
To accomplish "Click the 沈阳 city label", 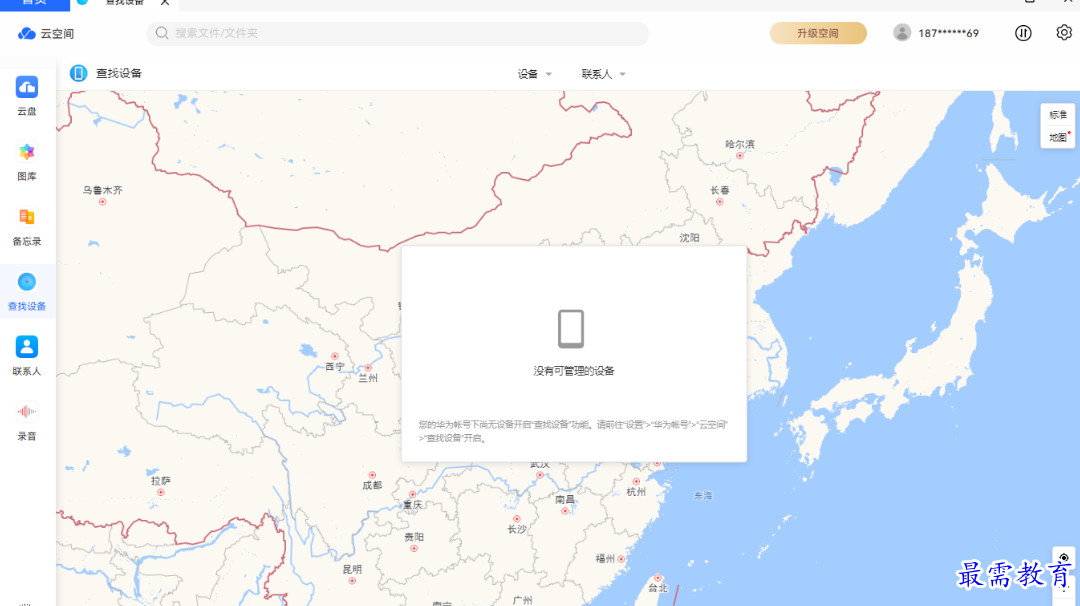I will (689, 238).
